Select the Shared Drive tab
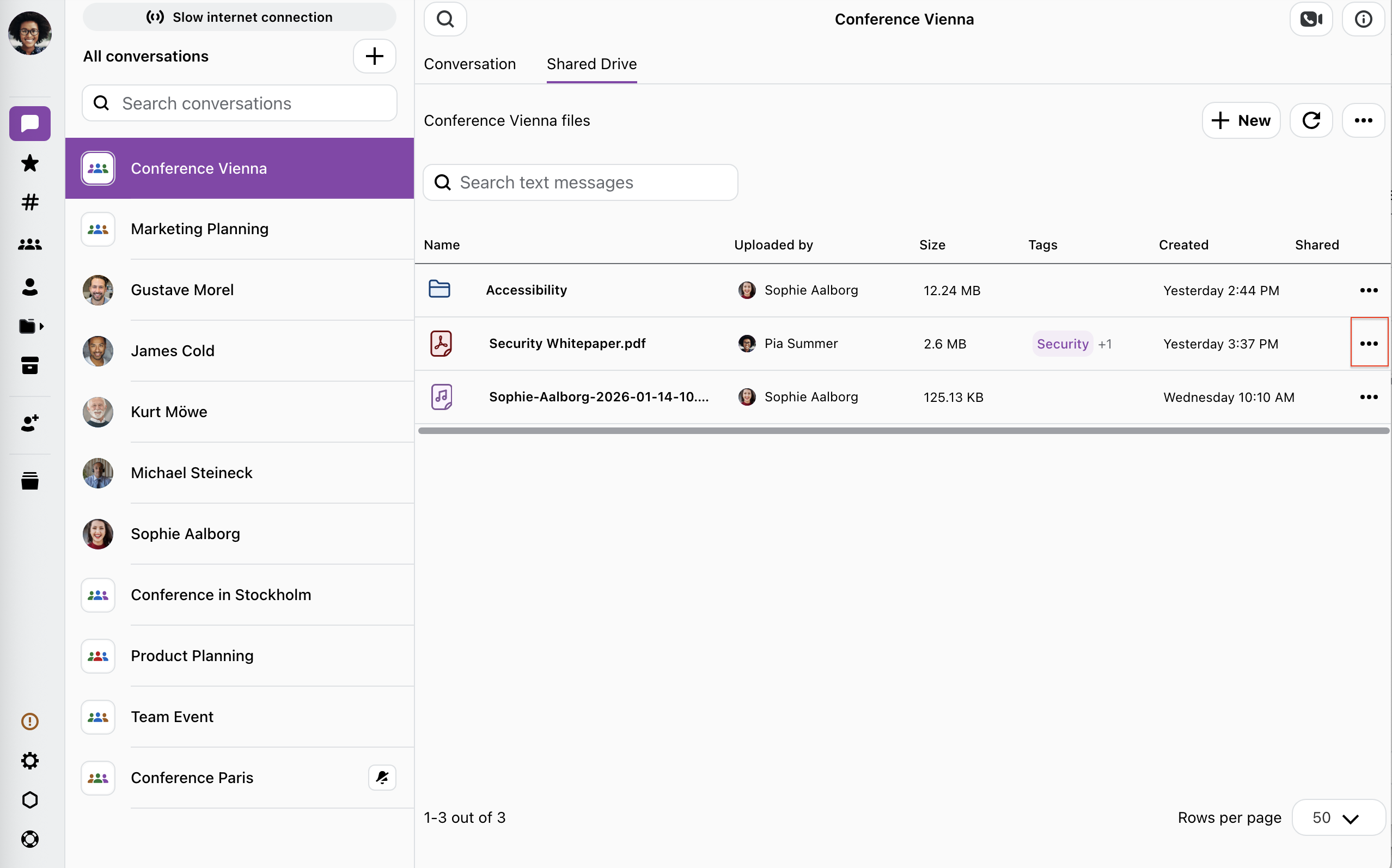1392x868 pixels. 591,64
